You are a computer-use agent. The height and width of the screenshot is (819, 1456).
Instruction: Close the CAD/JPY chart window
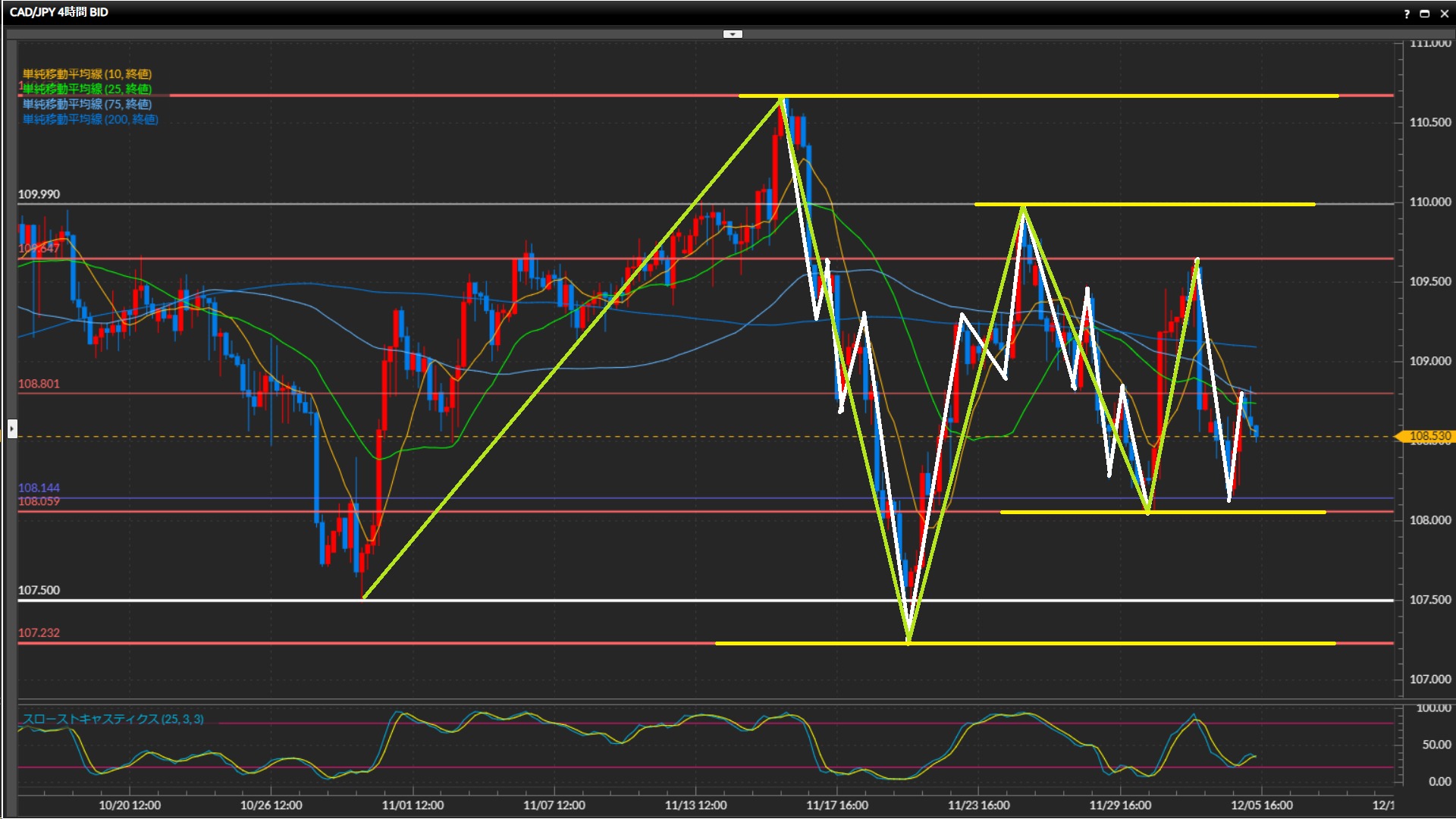pos(1444,13)
